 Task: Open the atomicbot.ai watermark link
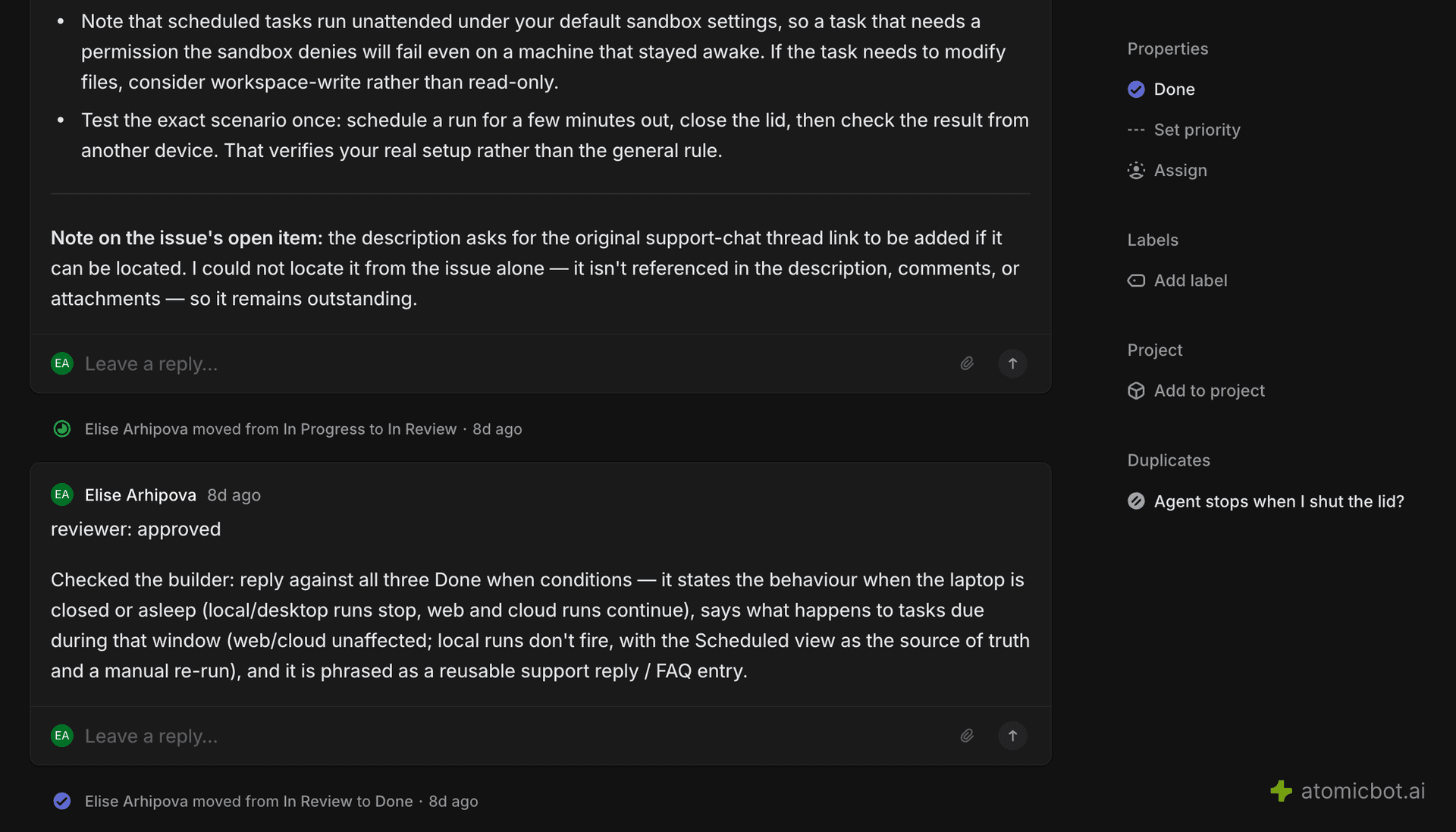click(1348, 791)
